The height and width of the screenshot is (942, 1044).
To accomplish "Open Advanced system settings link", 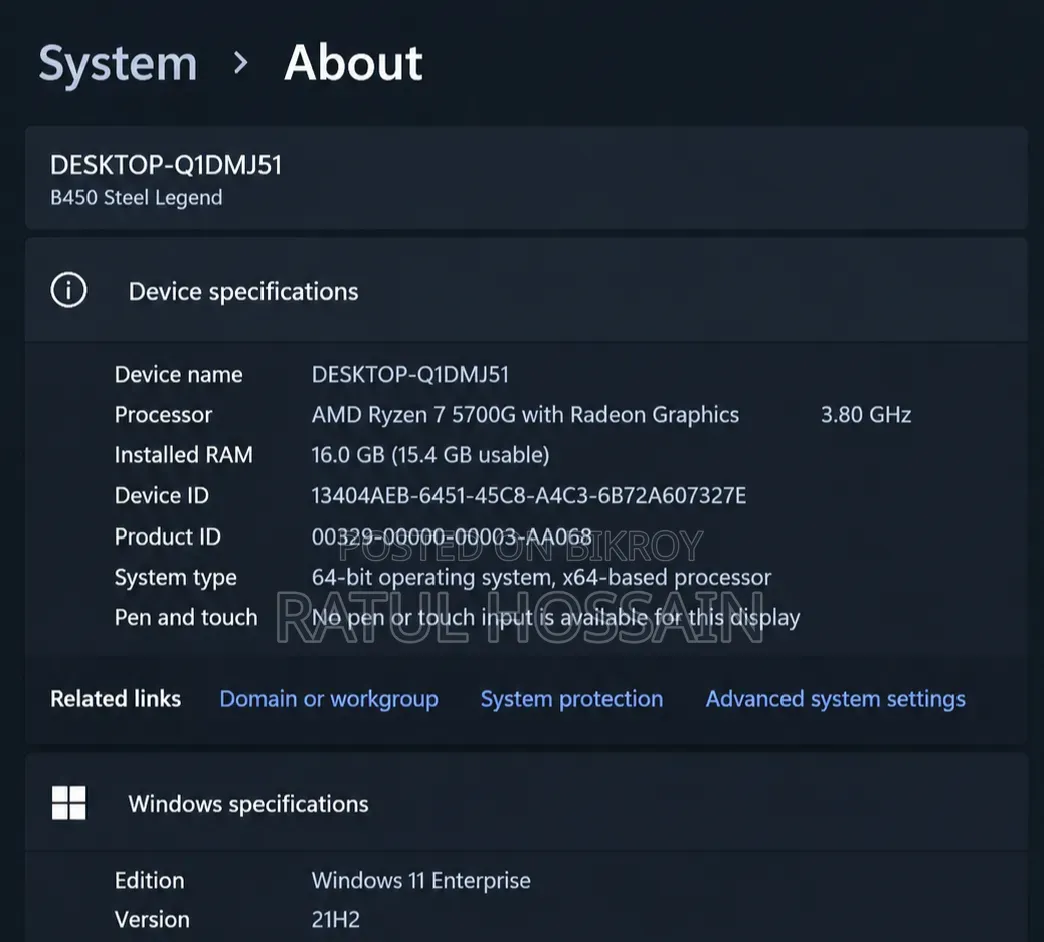I will pyautogui.click(x=836, y=699).
